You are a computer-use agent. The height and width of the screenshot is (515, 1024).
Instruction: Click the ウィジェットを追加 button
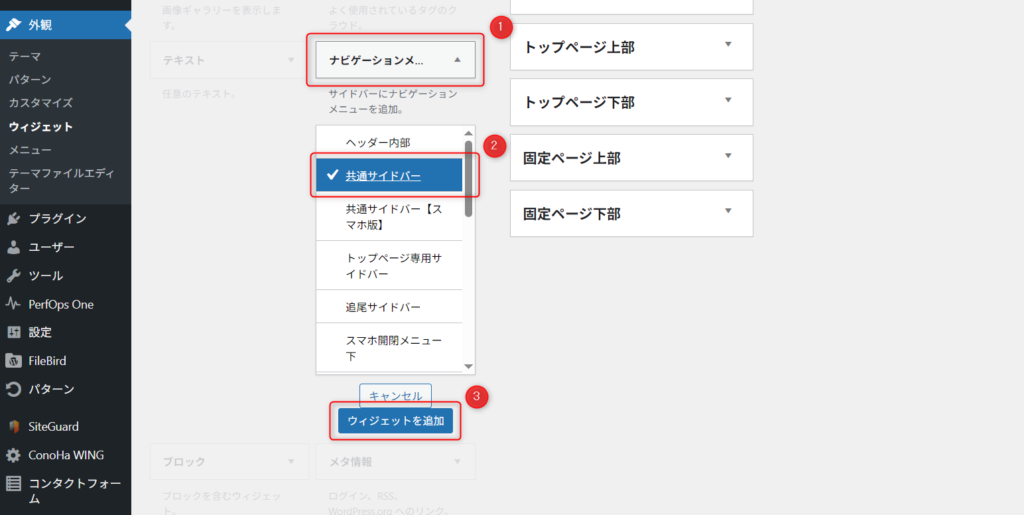coord(395,421)
